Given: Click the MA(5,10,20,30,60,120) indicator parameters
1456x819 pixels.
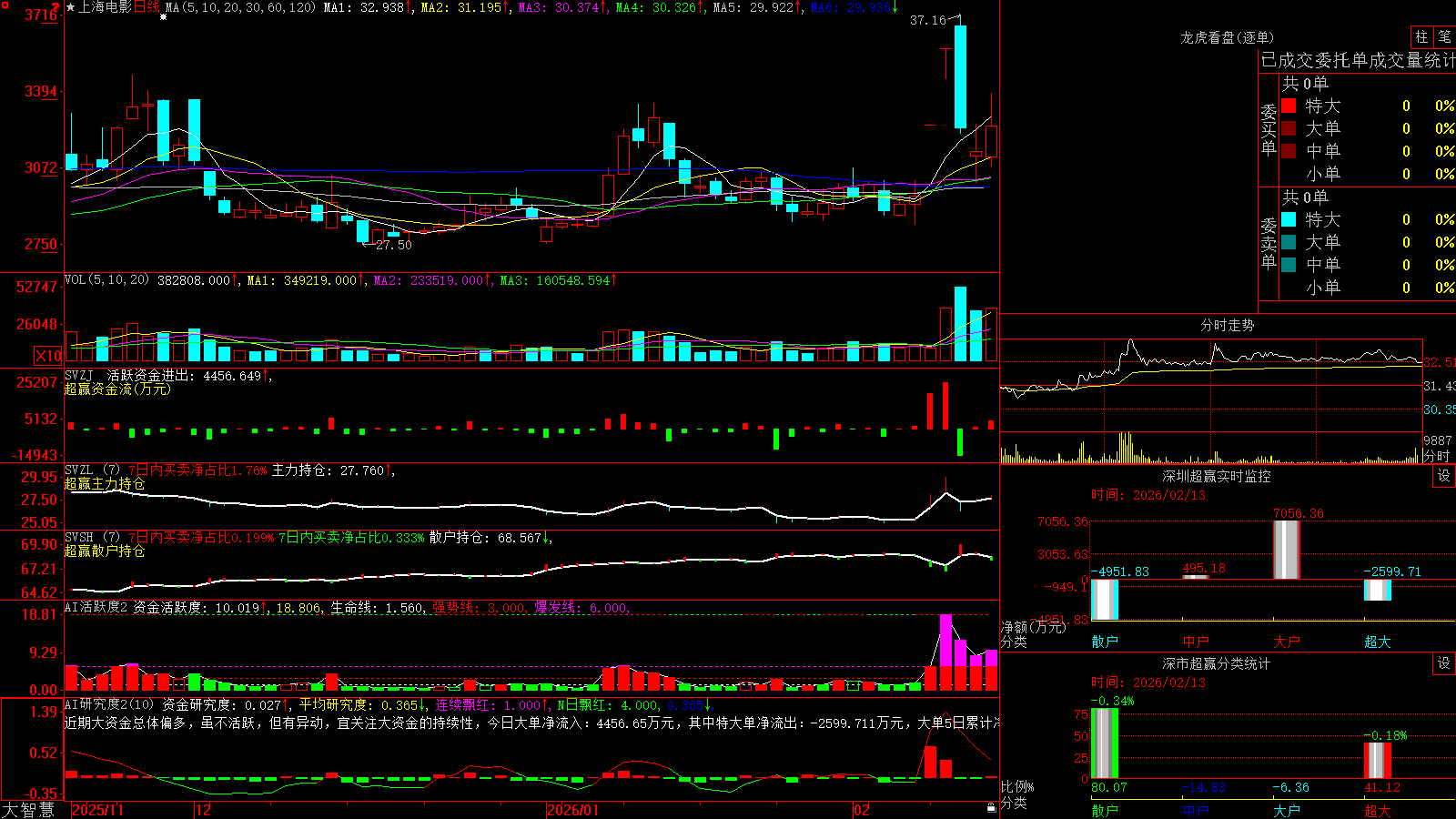Looking at the screenshot, I should [x=240, y=7].
